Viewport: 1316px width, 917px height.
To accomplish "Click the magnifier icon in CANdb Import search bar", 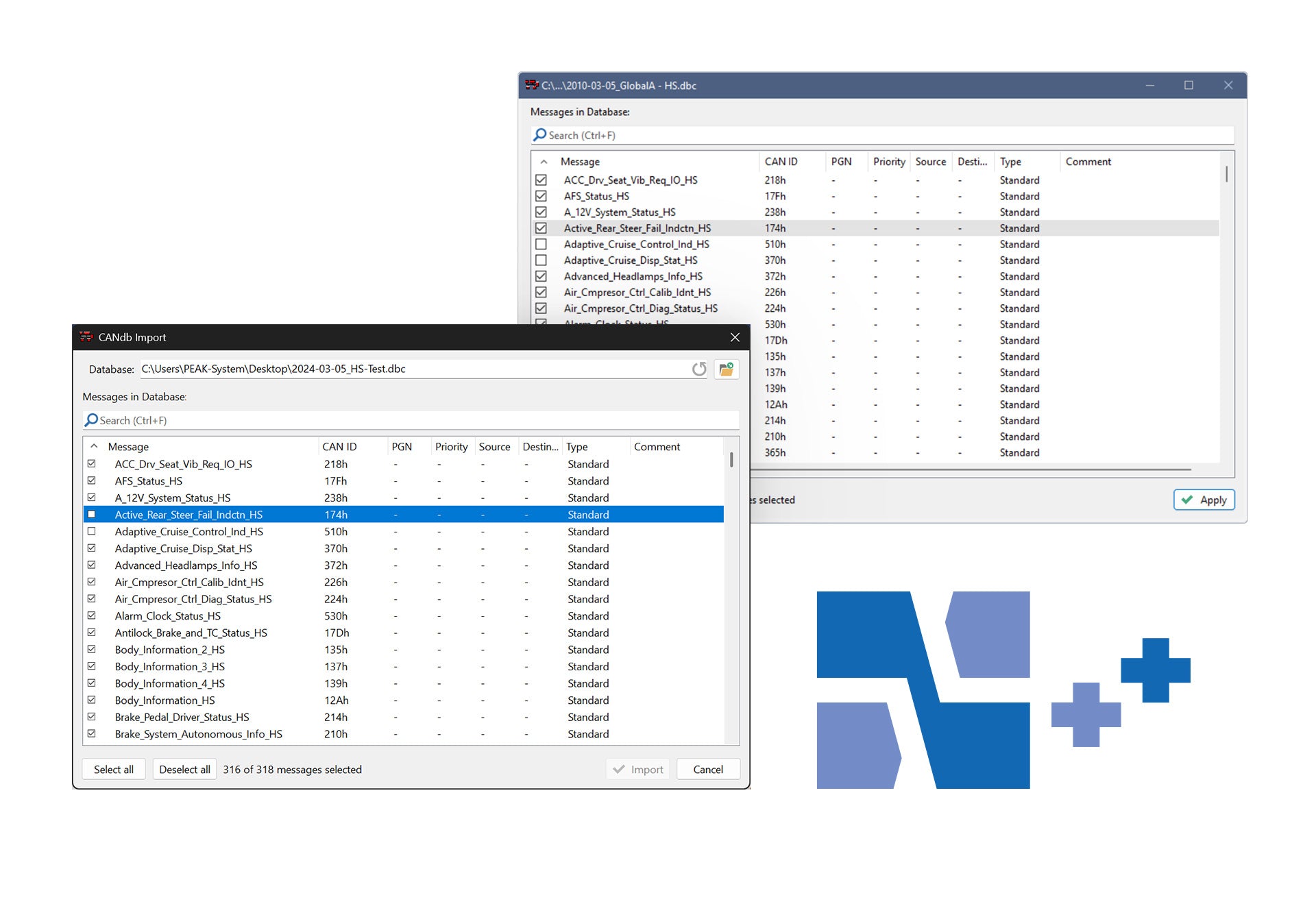I will 92,419.
